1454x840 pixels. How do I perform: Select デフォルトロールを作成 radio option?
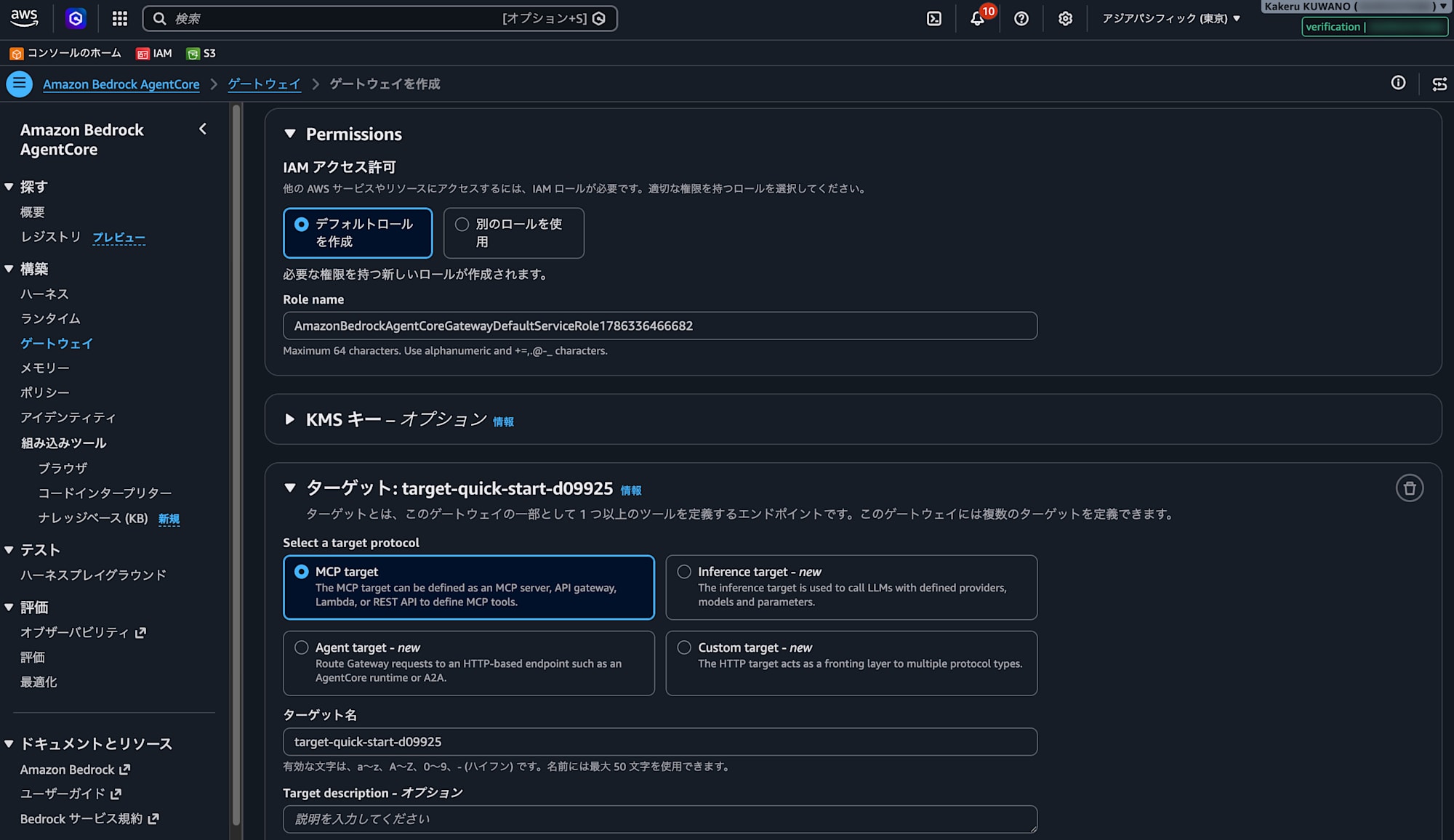[358, 233]
